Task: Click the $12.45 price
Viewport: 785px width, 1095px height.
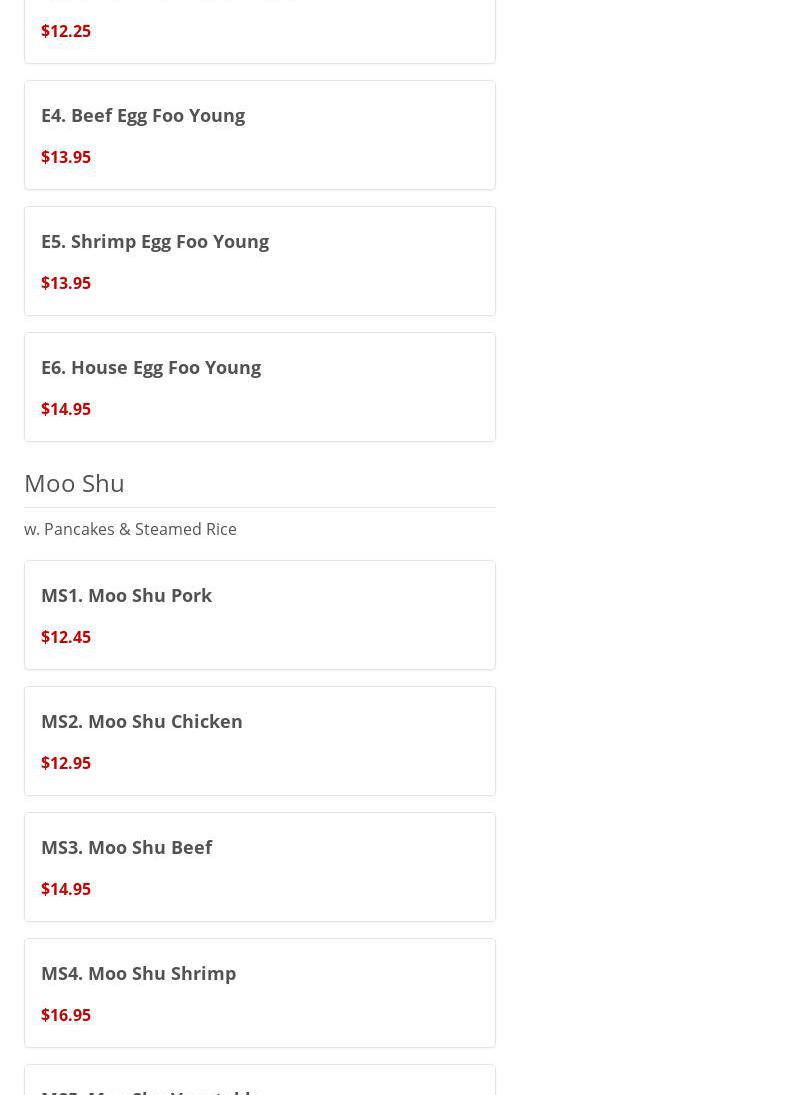Action: click(66, 637)
